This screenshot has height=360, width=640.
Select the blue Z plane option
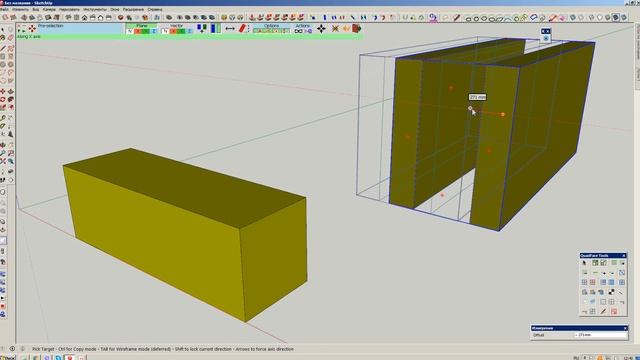153,31
